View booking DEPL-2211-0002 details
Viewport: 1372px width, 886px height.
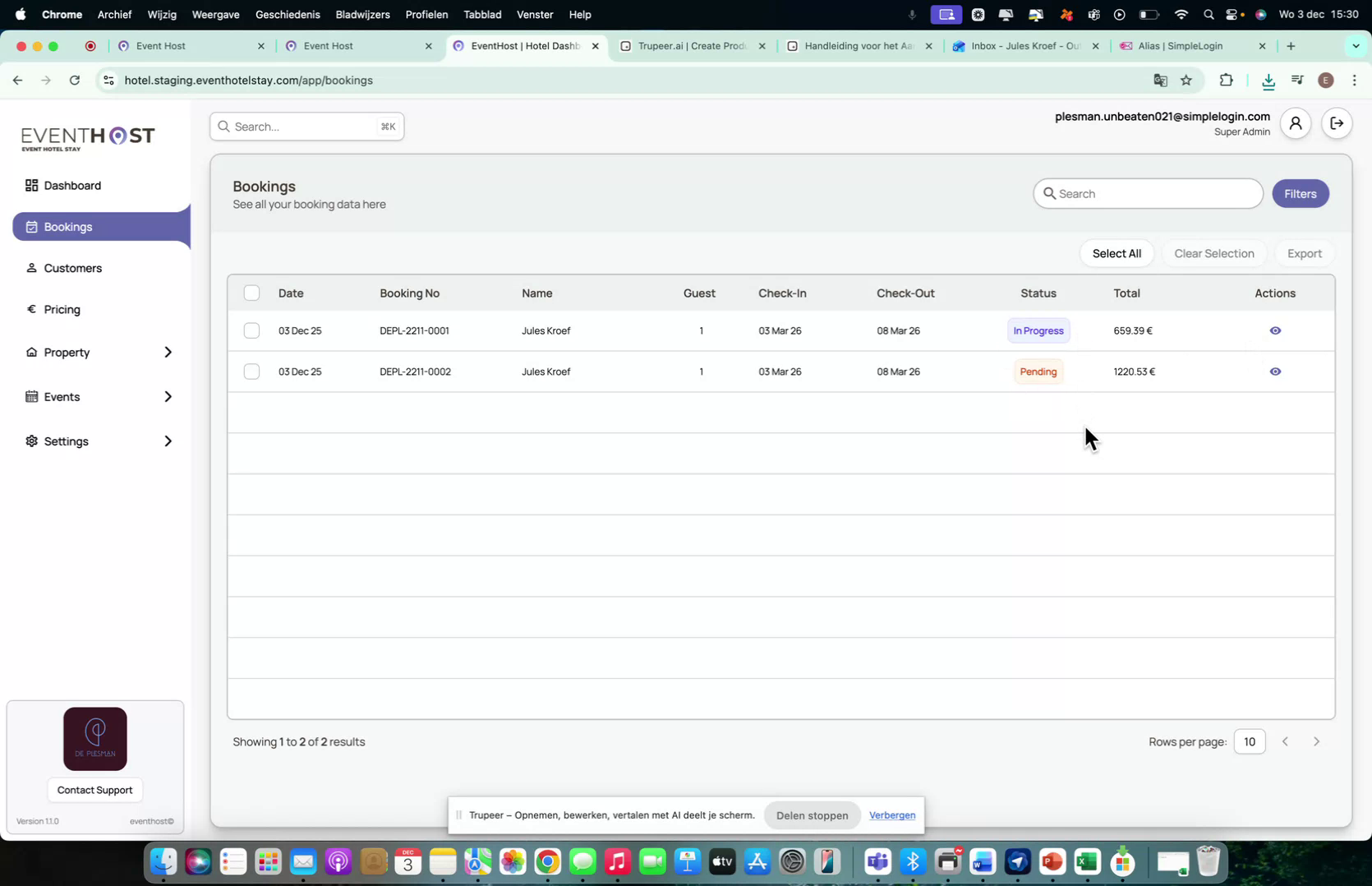tap(1275, 371)
